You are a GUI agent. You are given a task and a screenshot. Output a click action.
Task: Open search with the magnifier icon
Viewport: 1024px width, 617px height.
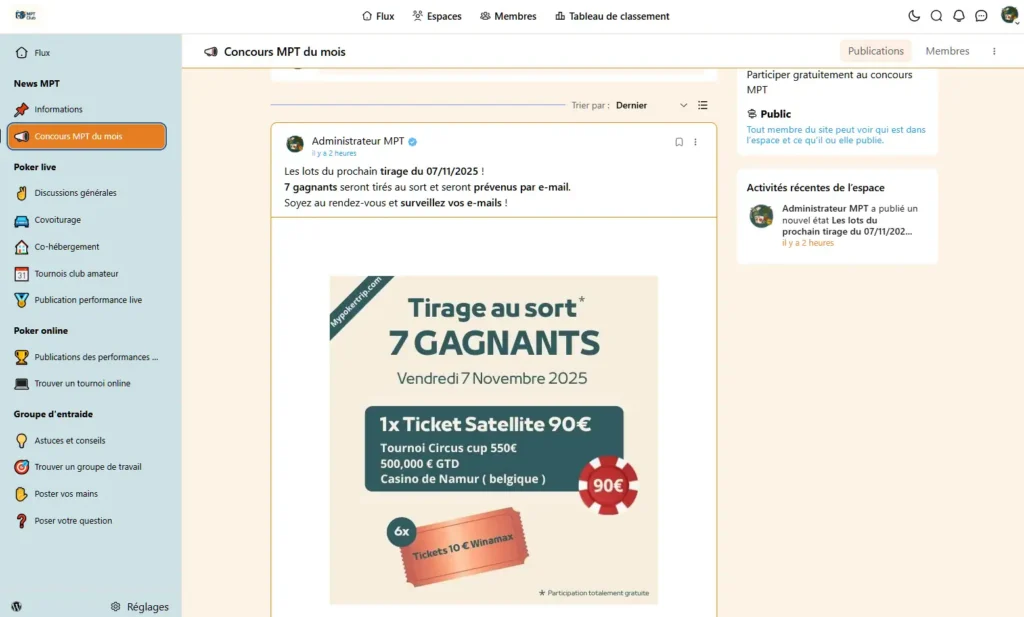[936, 16]
